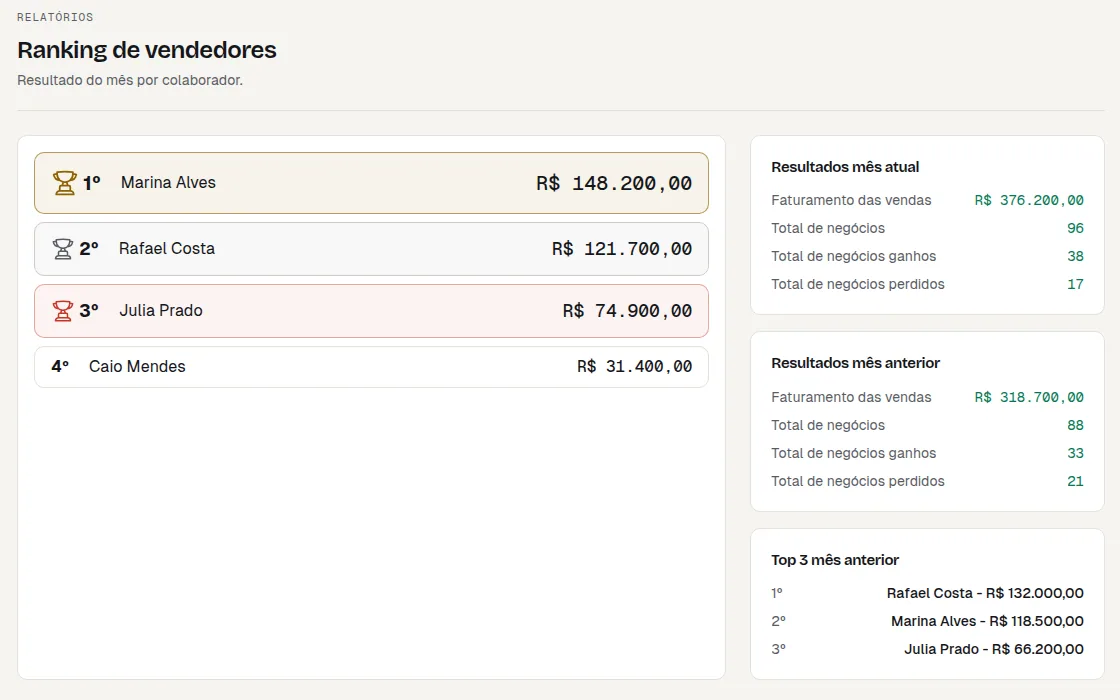The image size is (1120, 700).
Task: Click Total de negócios perdidos label under mês atual
Action: point(857,284)
